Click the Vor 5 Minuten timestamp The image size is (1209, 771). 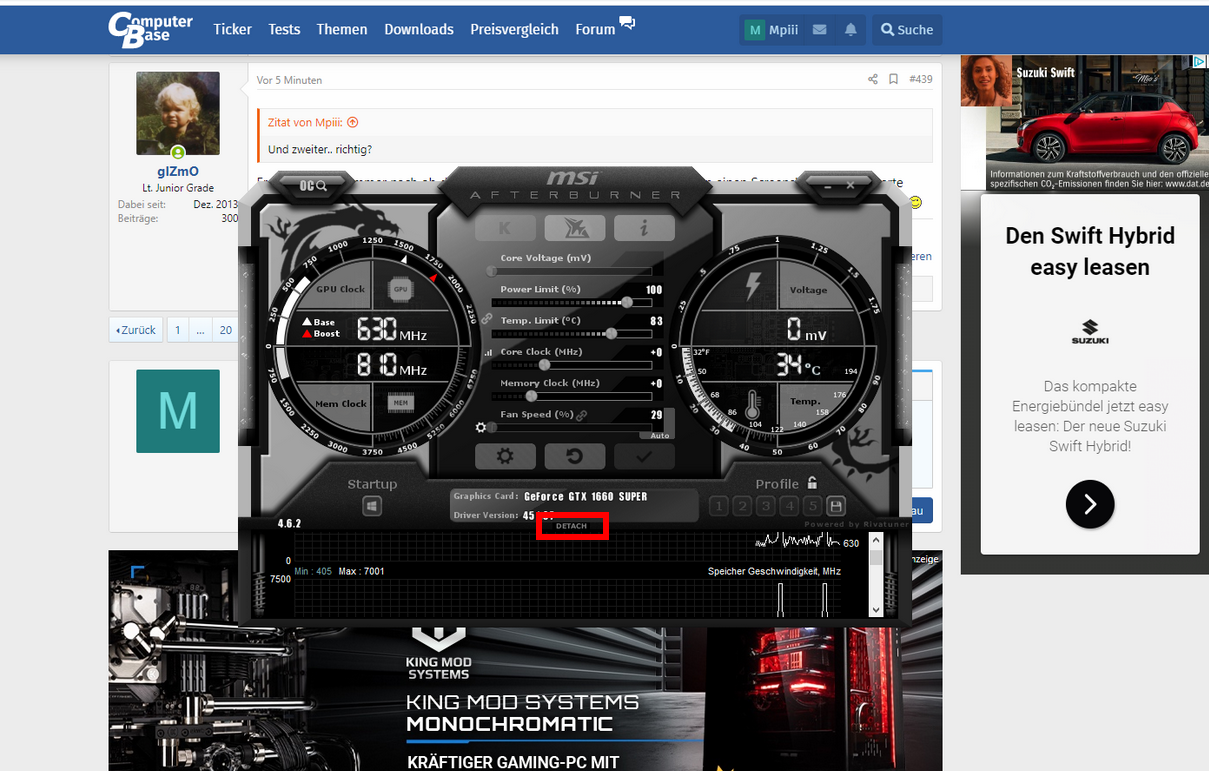point(290,80)
